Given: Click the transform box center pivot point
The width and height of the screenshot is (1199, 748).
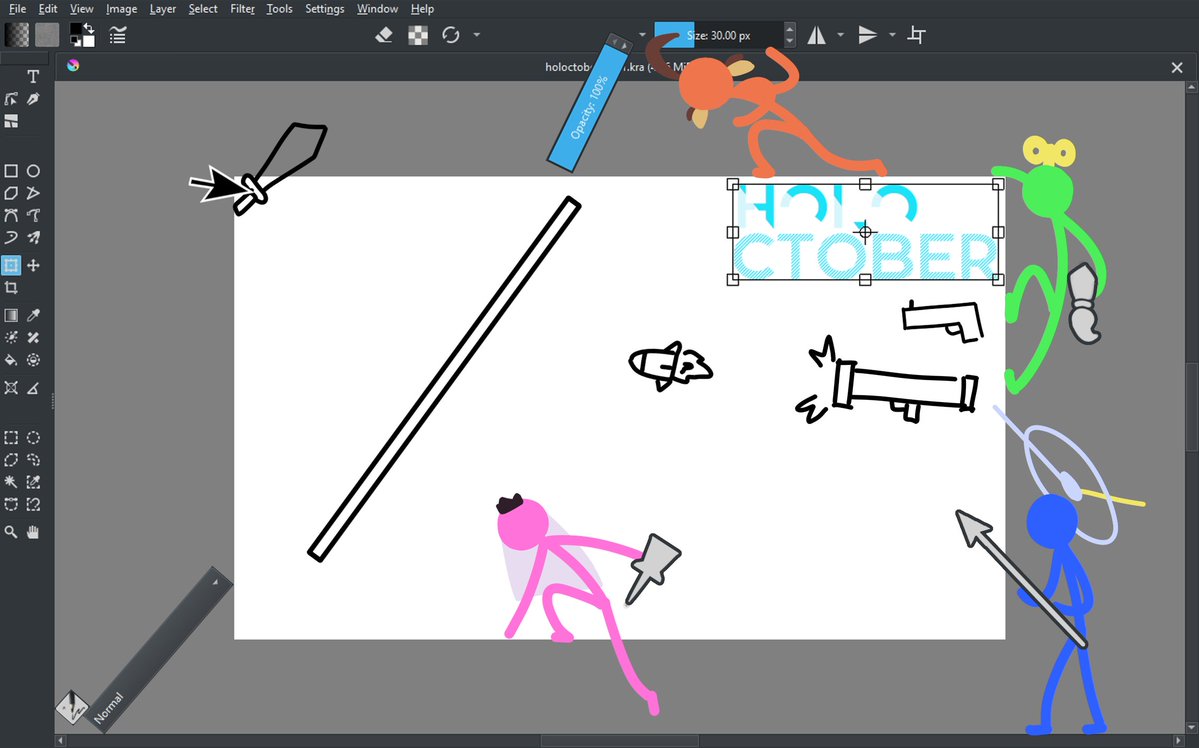Looking at the screenshot, I should pos(865,232).
